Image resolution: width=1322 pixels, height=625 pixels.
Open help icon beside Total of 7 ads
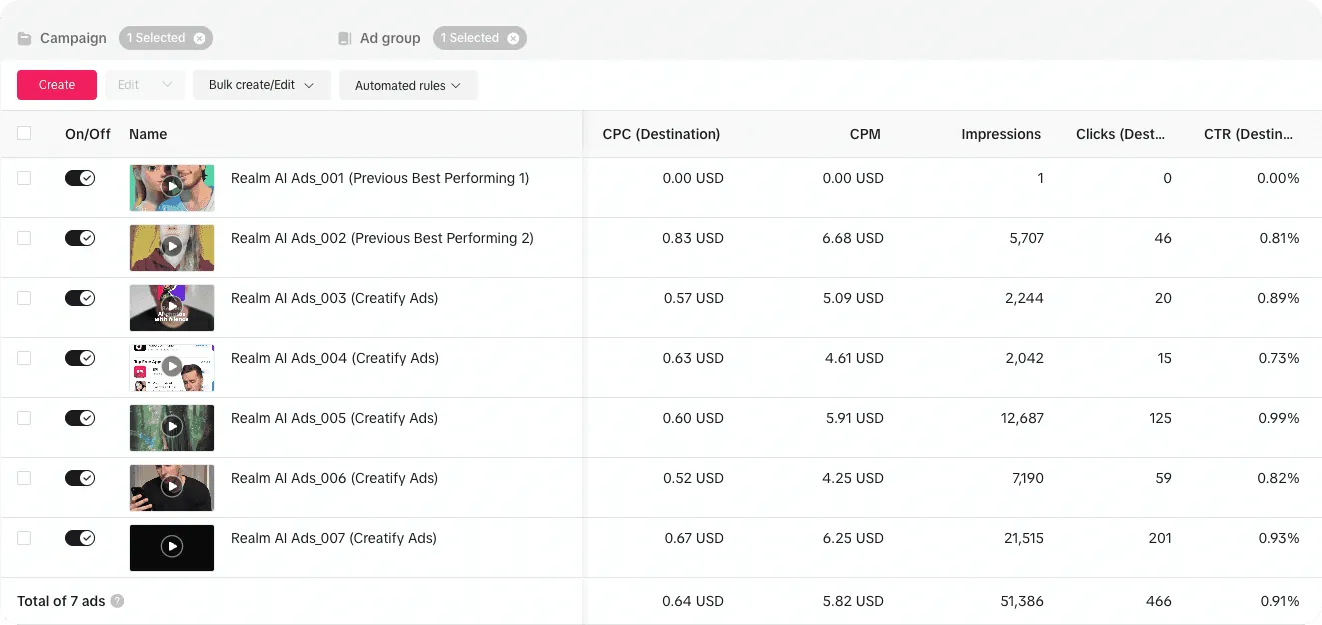(x=117, y=601)
